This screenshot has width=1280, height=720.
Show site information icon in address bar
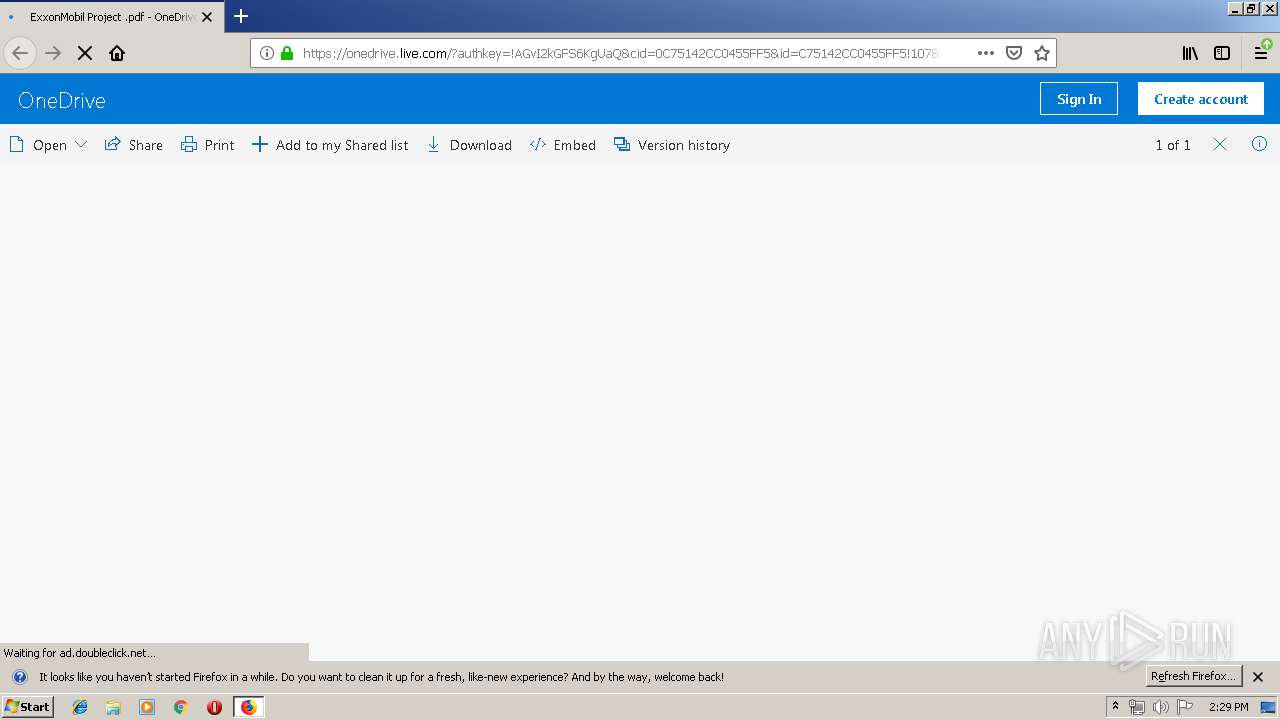[x=267, y=53]
